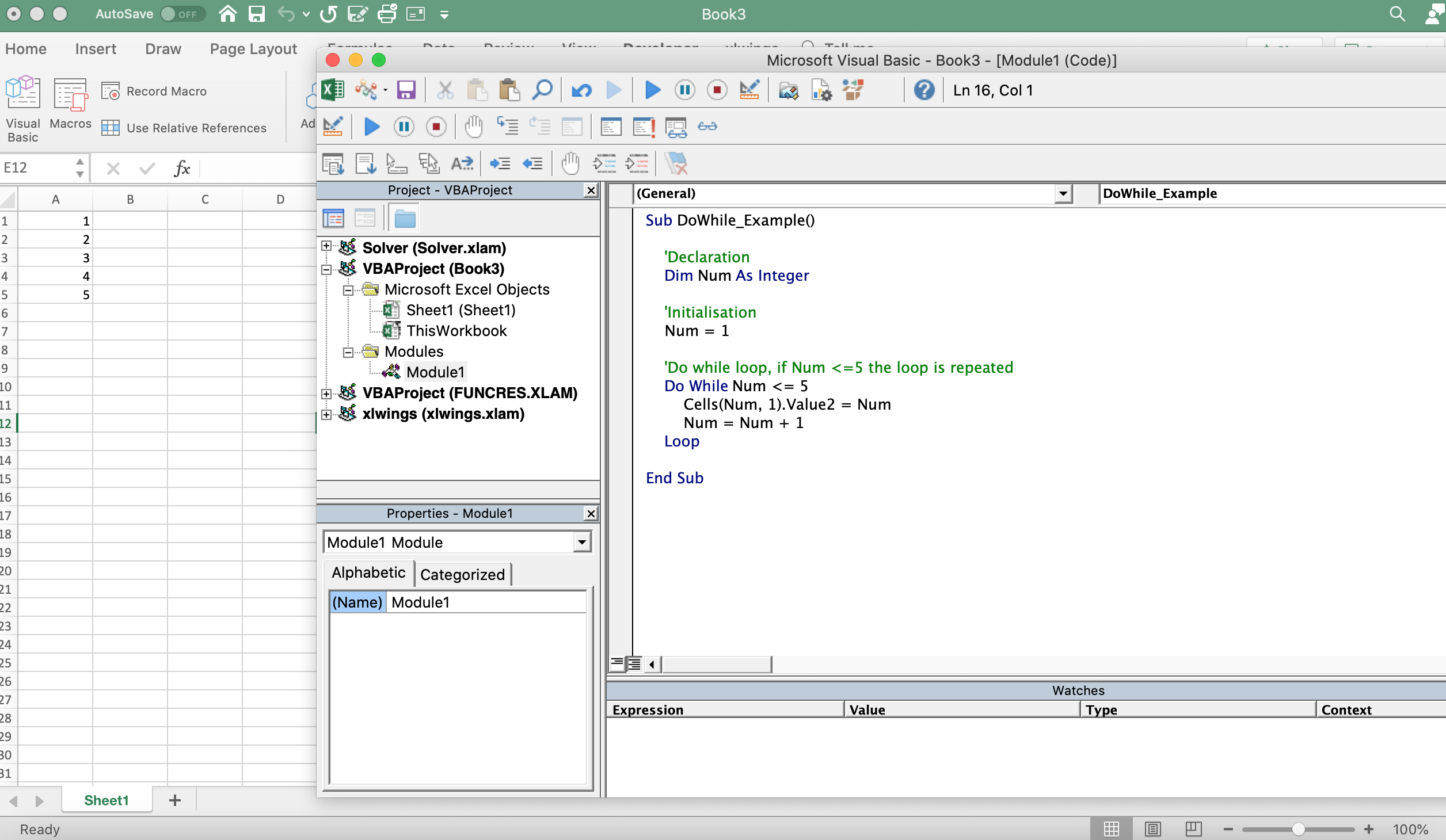Click the Toggle Breakpoint hand icon
1446x840 pixels.
(473, 127)
